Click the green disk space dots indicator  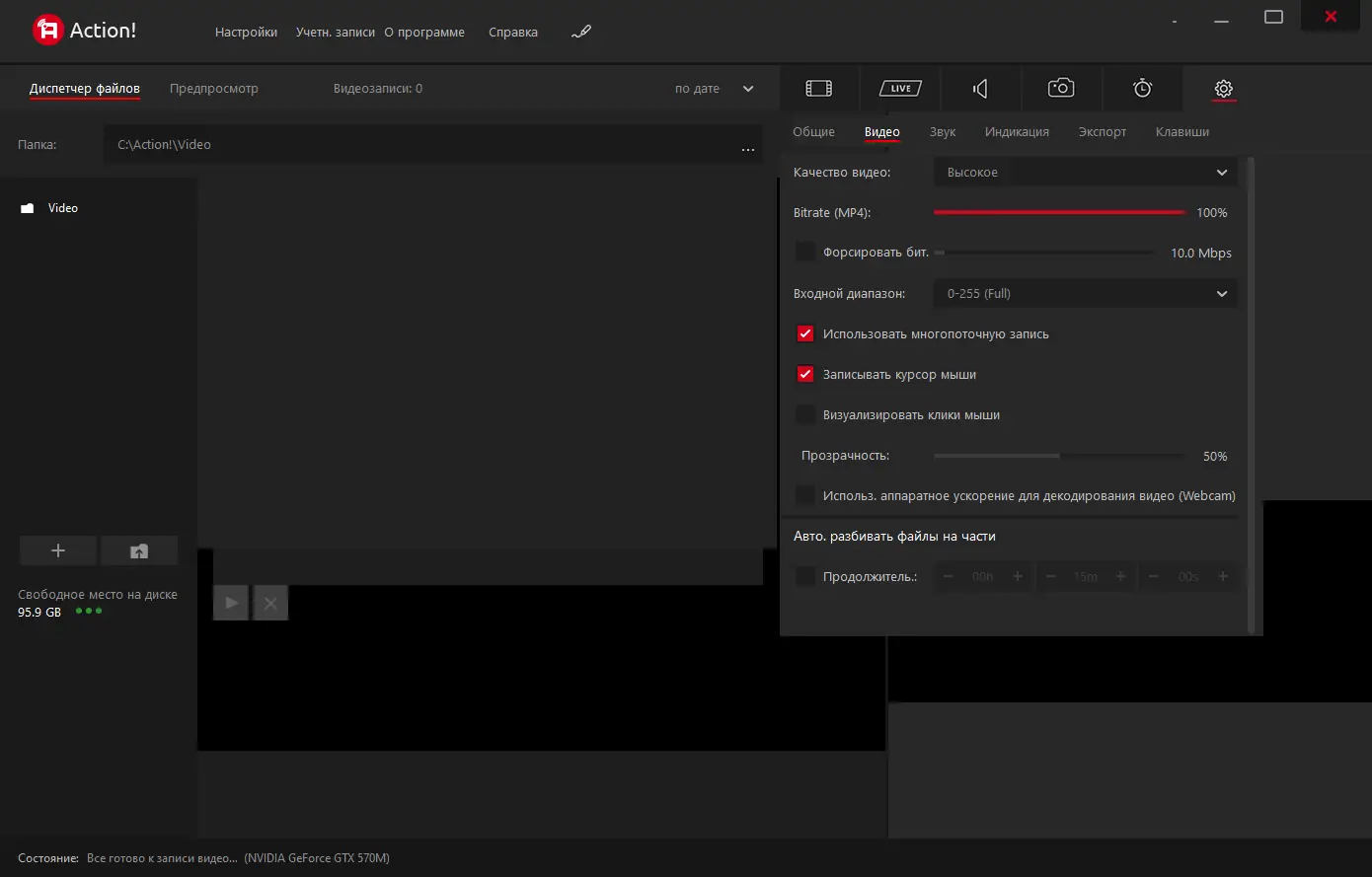[89, 611]
